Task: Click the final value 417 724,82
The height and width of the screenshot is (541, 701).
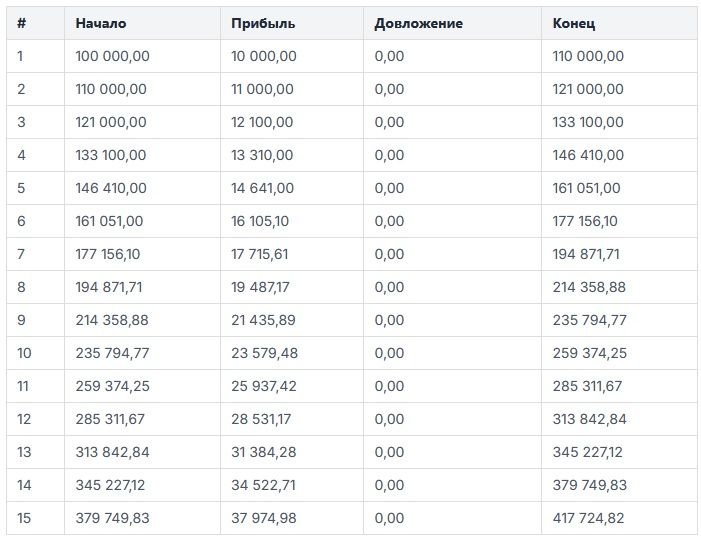Action: 588,518
